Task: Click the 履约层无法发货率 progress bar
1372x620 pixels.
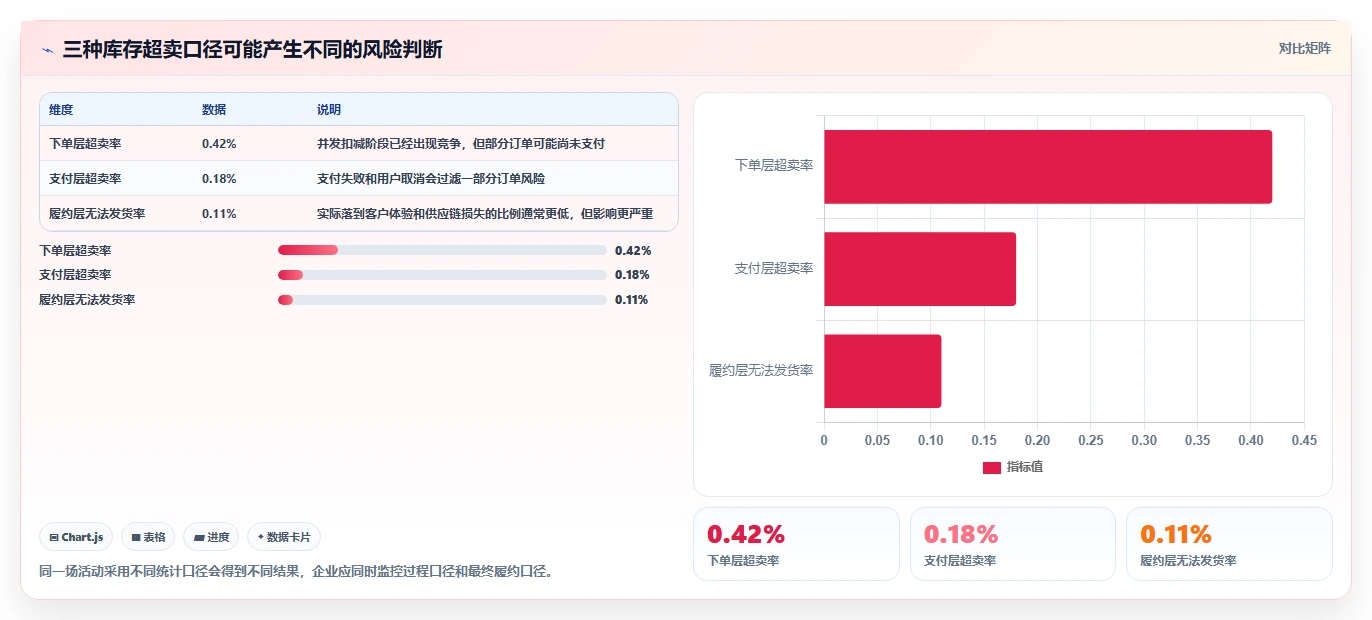Action: (442, 300)
